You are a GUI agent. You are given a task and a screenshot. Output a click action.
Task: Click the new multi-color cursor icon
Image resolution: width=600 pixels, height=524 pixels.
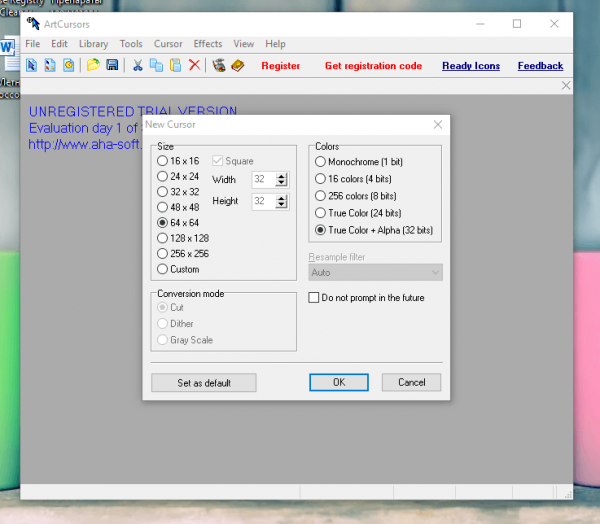(x=50, y=65)
